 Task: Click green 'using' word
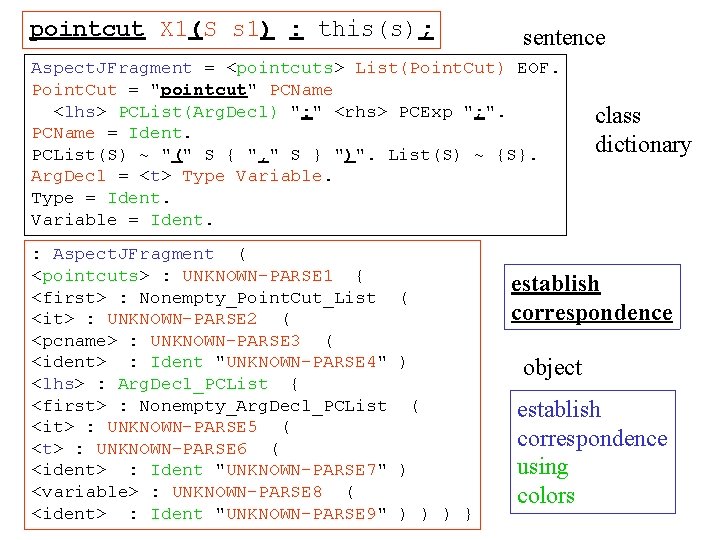click(x=543, y=467)
